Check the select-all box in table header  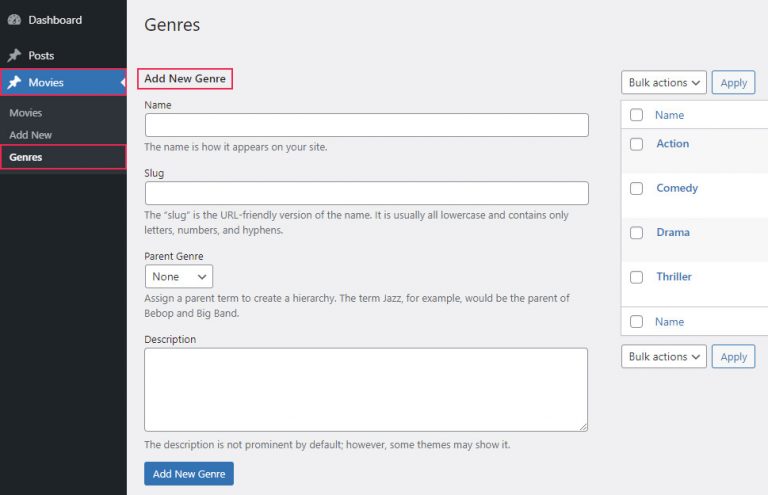[636, 115]
